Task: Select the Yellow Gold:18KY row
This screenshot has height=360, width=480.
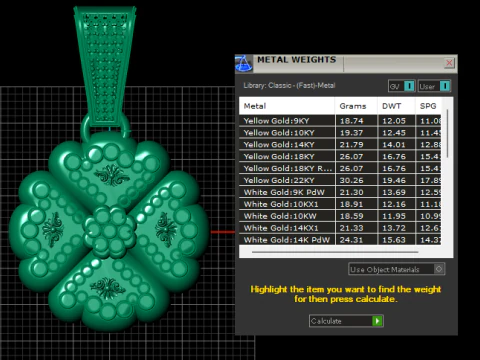Action: 340,156
